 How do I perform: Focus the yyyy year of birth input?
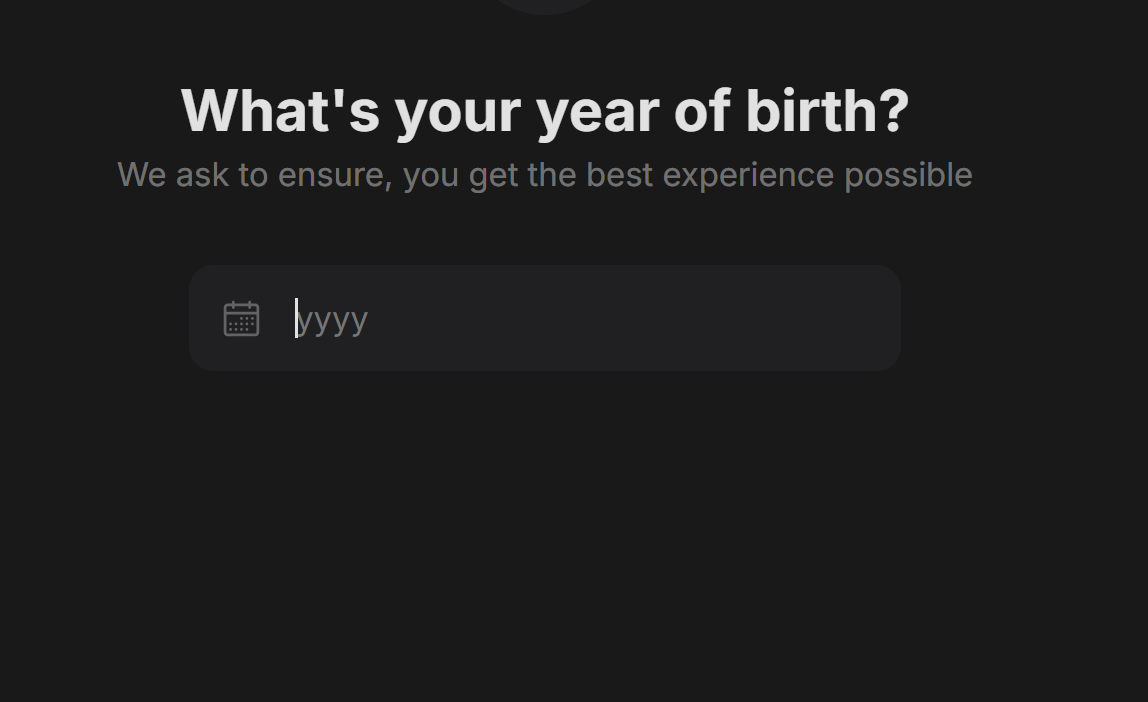(545, 318)
